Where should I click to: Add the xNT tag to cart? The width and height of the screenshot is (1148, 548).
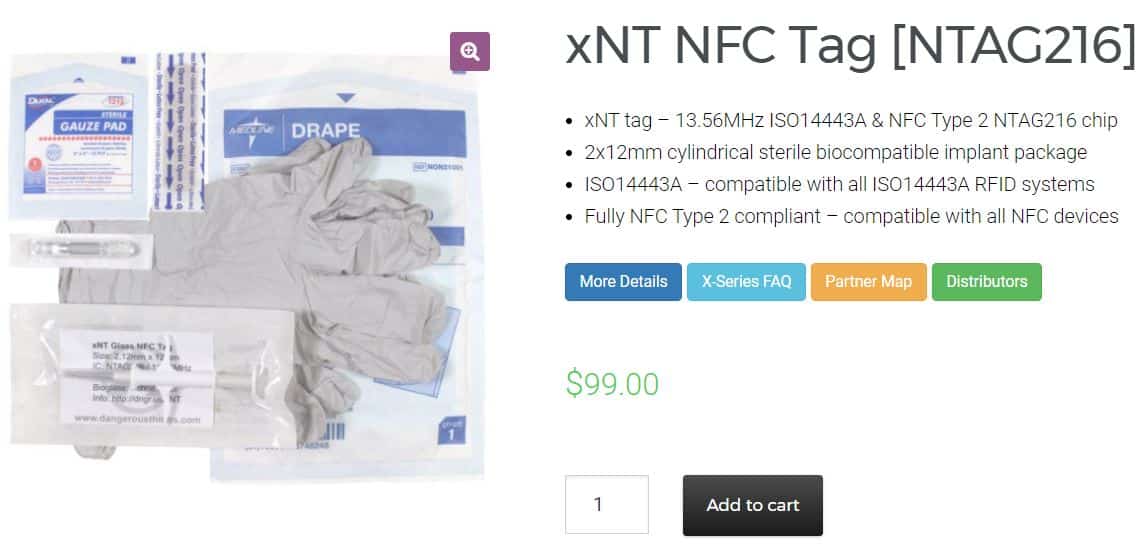pos(753,506)
